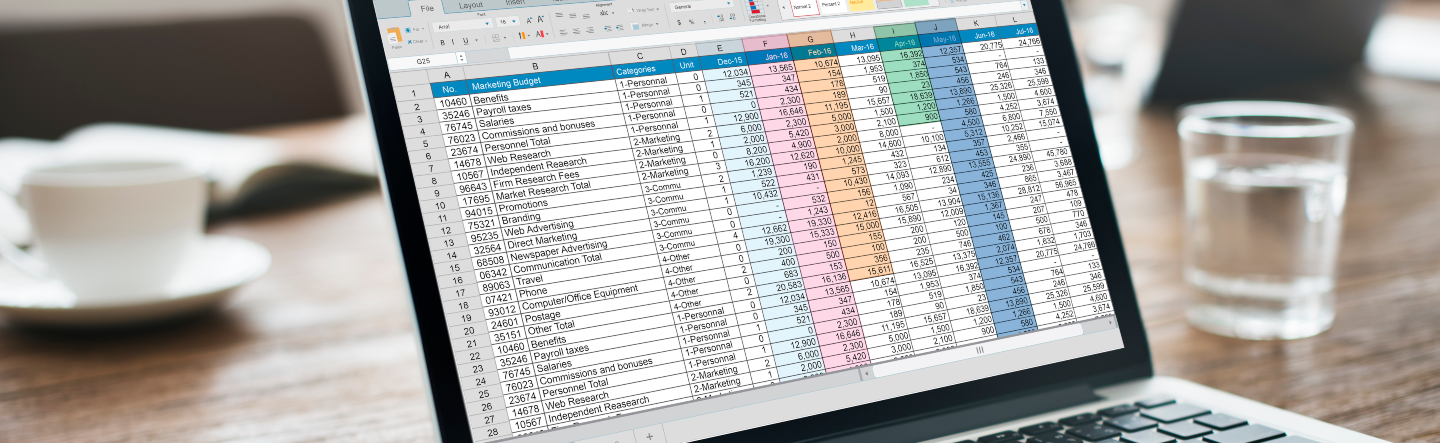This screenshot has width=1440, height=443.
Task: Select blue column J header
Action: [936, 28]
